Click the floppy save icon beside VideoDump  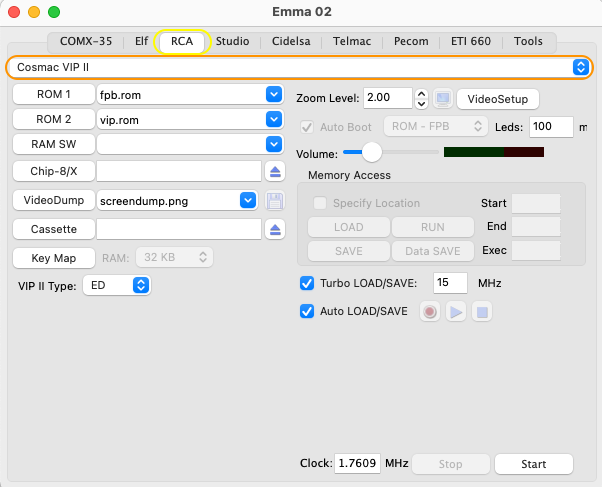(x=275, y=200)
